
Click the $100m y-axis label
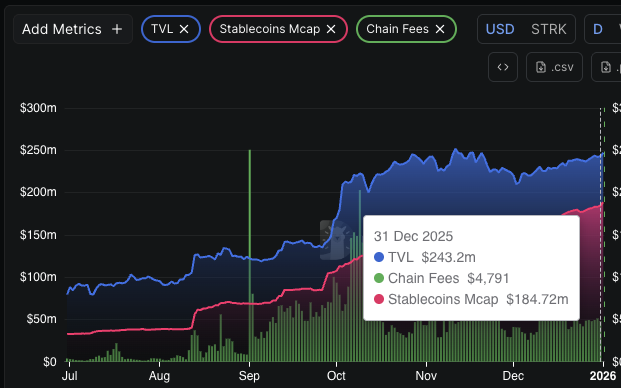point(38,277)
